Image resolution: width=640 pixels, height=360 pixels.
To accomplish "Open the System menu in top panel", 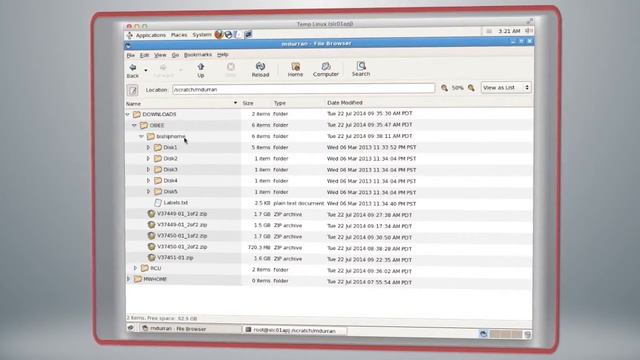I will 202,35.
